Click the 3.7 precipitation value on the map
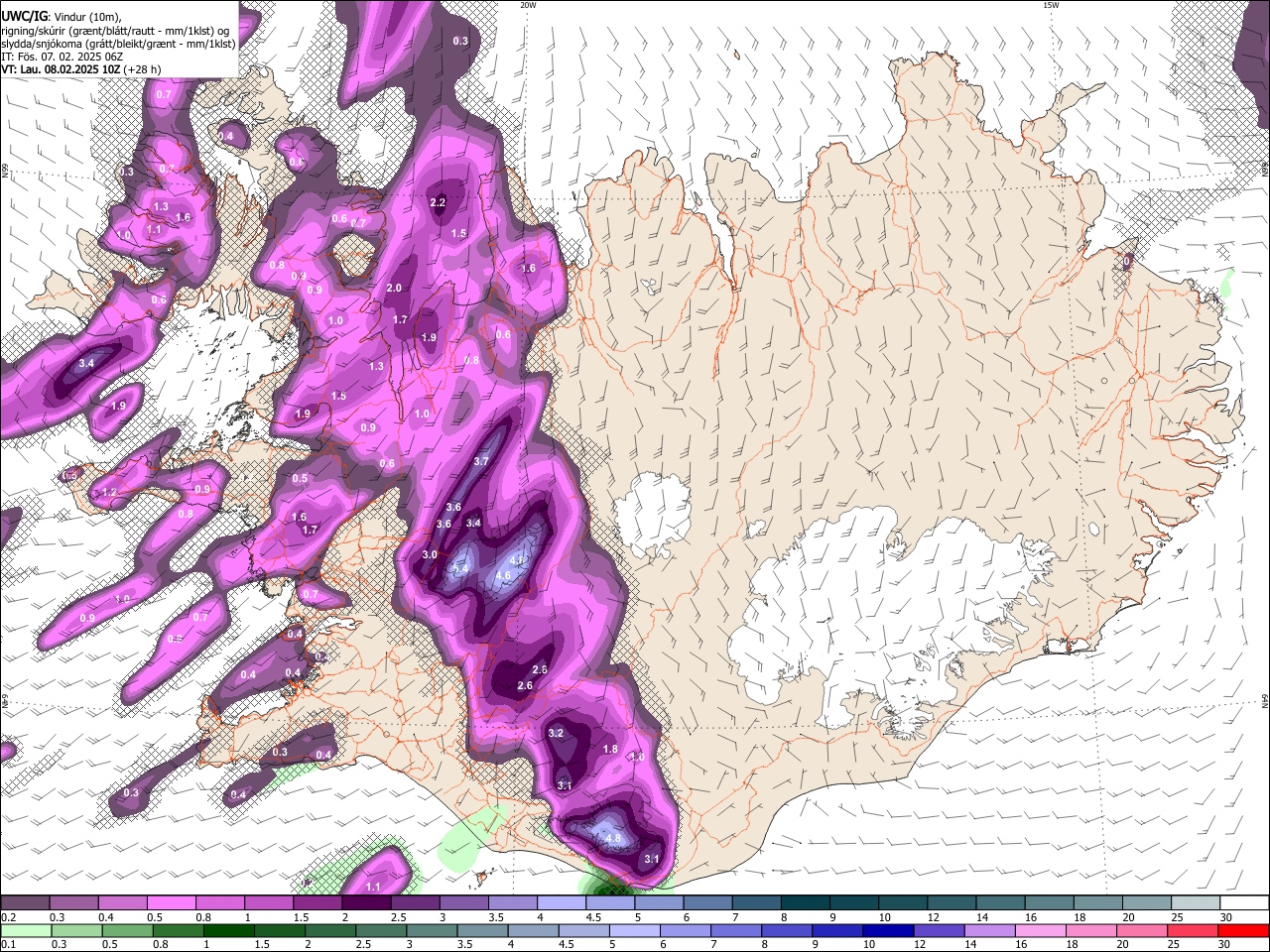Viewport: 1270px width, 952px height. tap(482, 462)
